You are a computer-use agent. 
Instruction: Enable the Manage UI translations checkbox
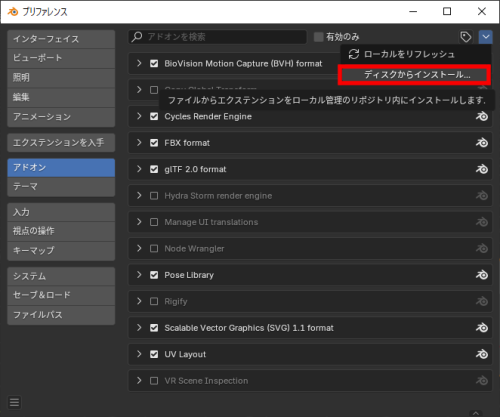pos(154,222)
